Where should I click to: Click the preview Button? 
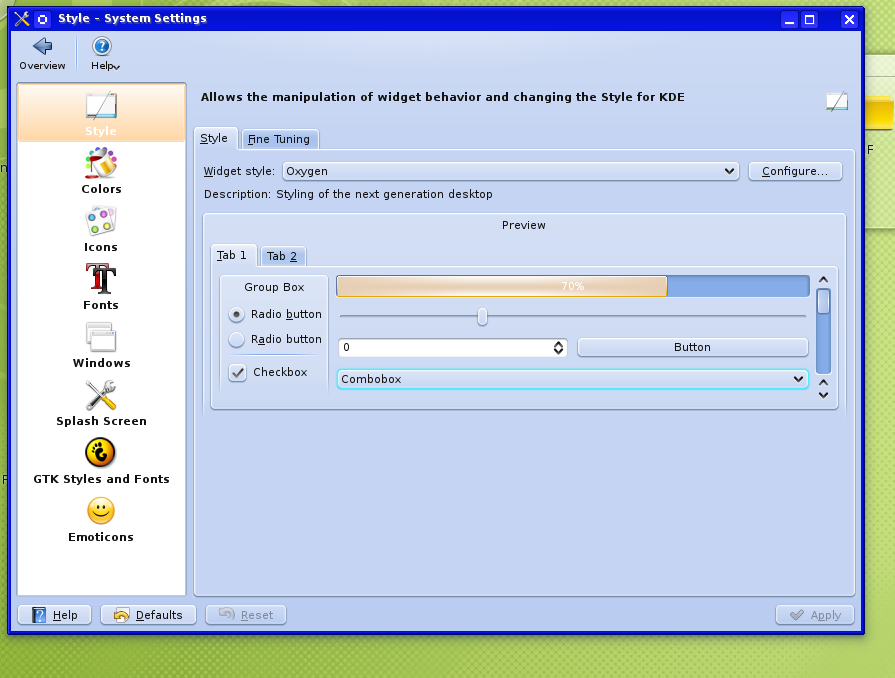point(692,347)
